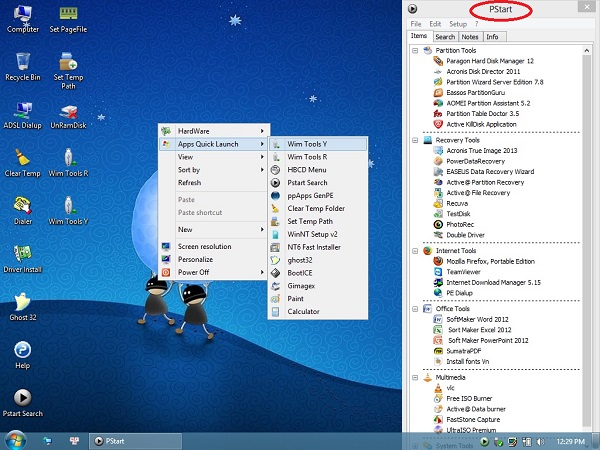Open the UnRamDisk desktop icon
Screen dimensions: 600x450
click(68, 115)
